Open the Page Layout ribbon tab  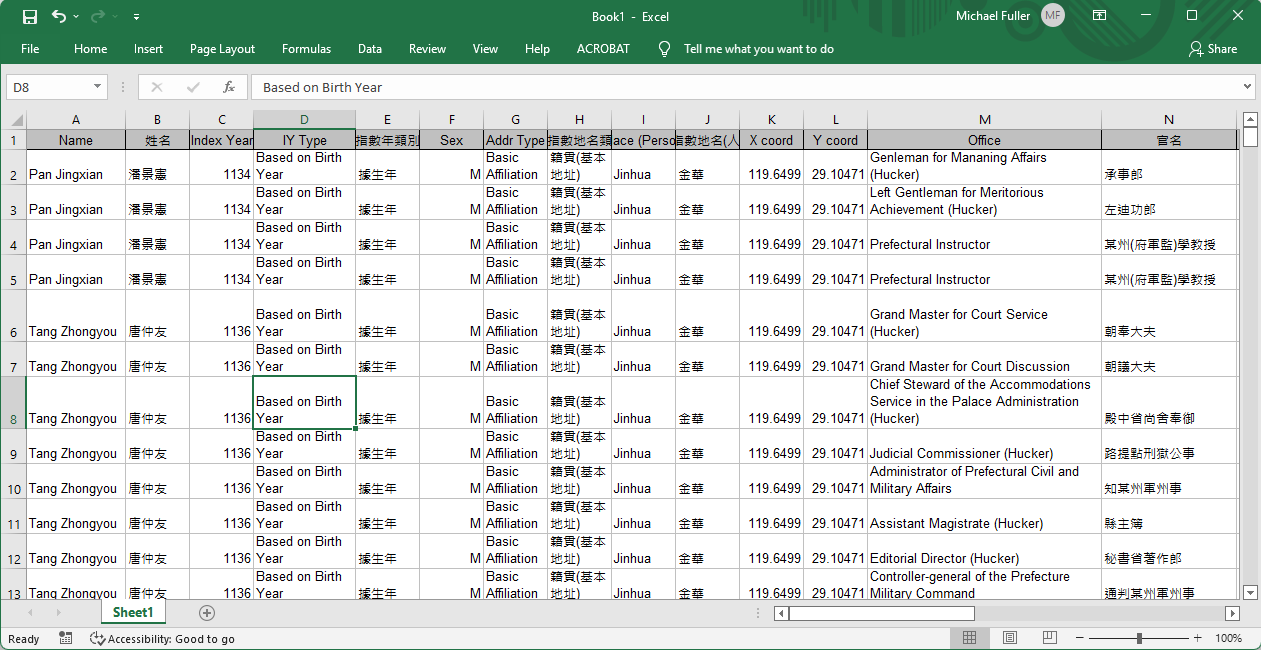(x=222, y=49)
